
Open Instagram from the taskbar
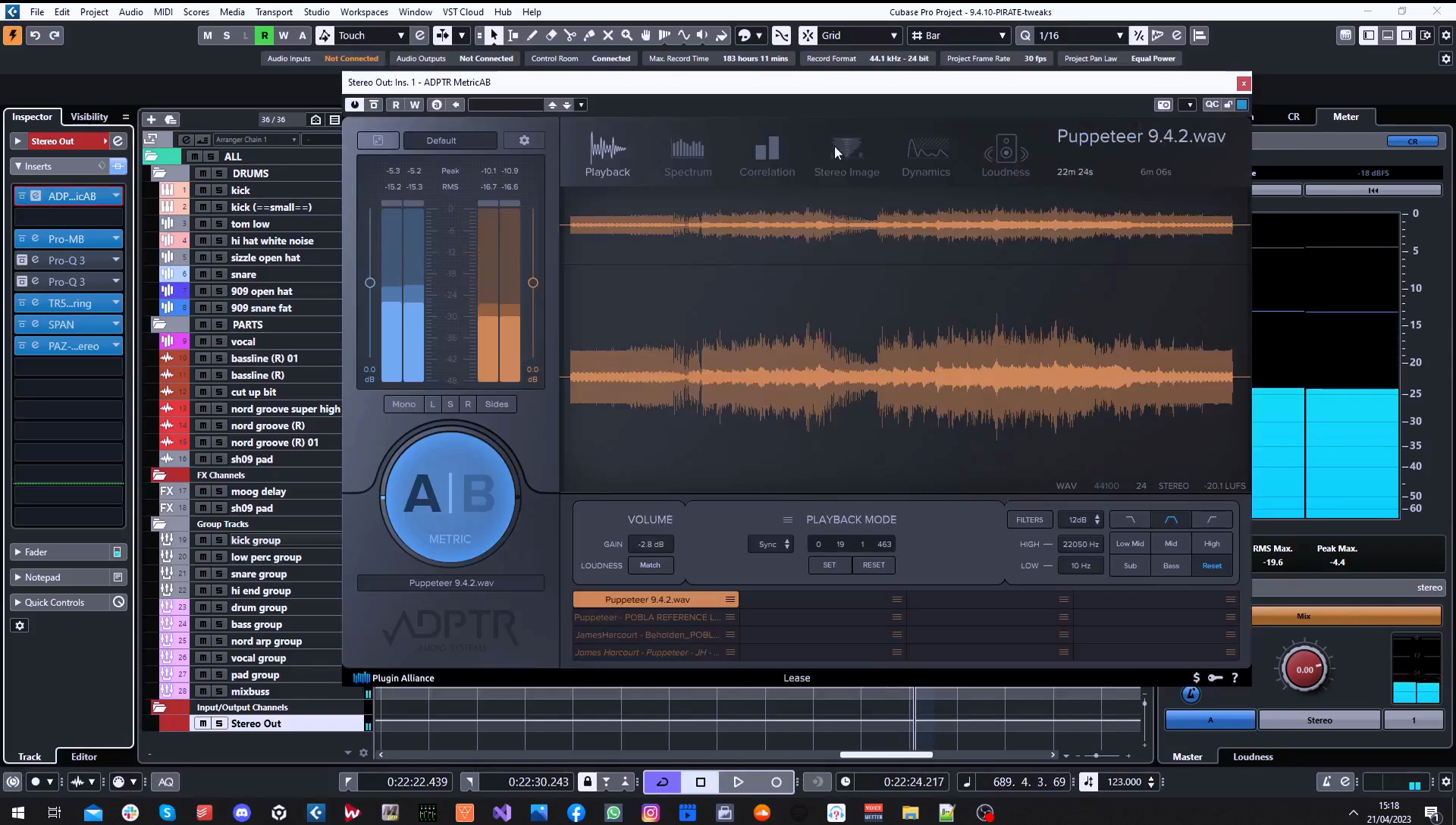(x=651, y=813)
